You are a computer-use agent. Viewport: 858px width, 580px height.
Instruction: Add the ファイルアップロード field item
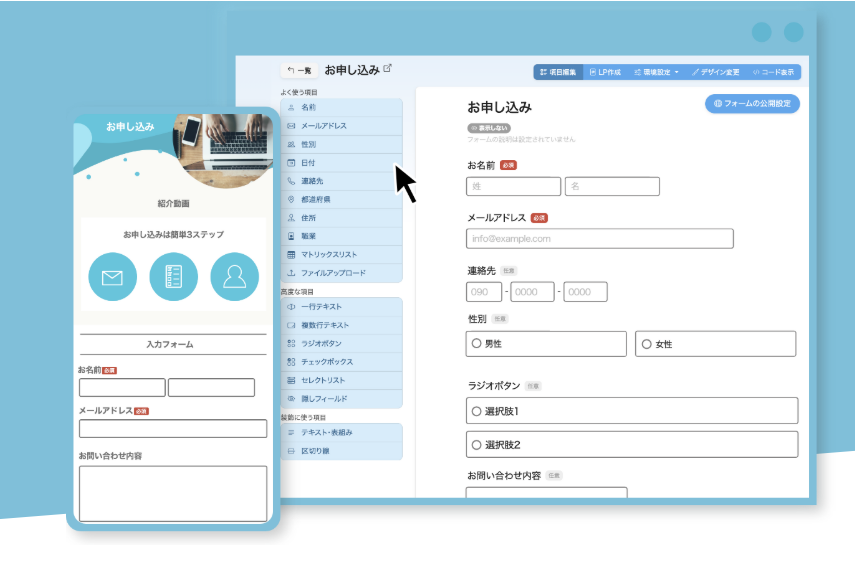(342, 272)
